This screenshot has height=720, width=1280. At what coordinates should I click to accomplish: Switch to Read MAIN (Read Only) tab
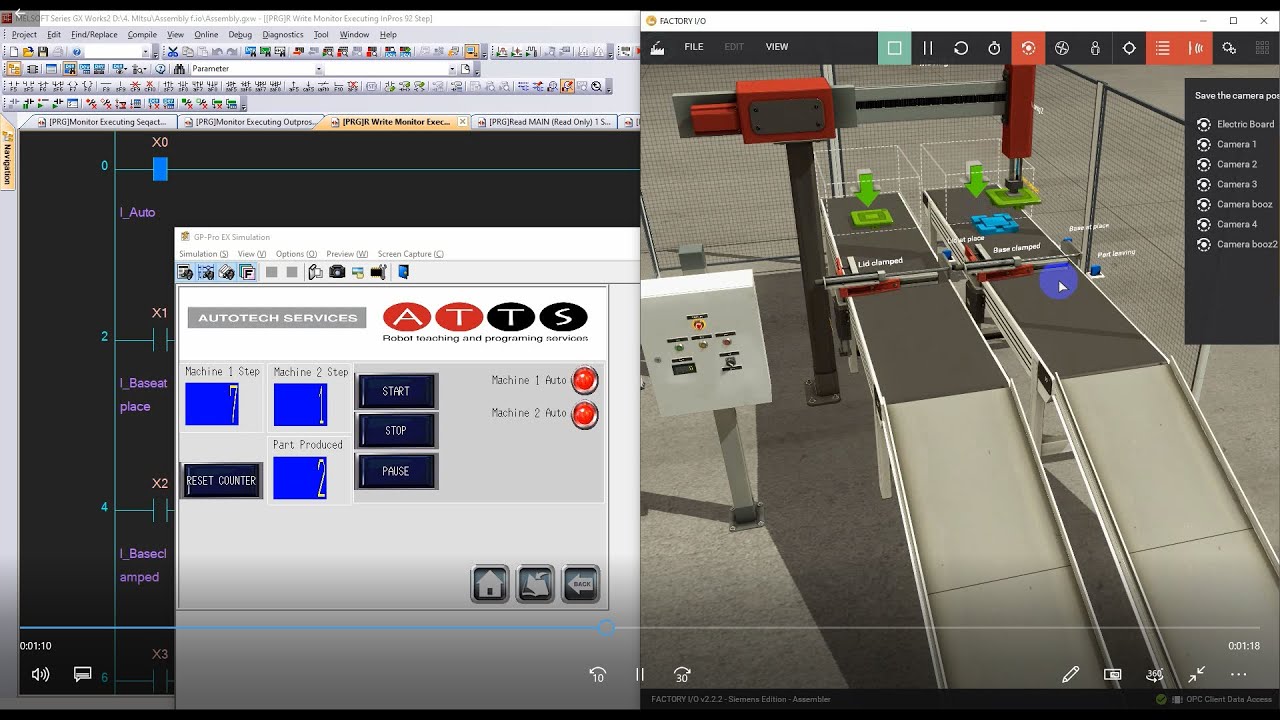546,122
